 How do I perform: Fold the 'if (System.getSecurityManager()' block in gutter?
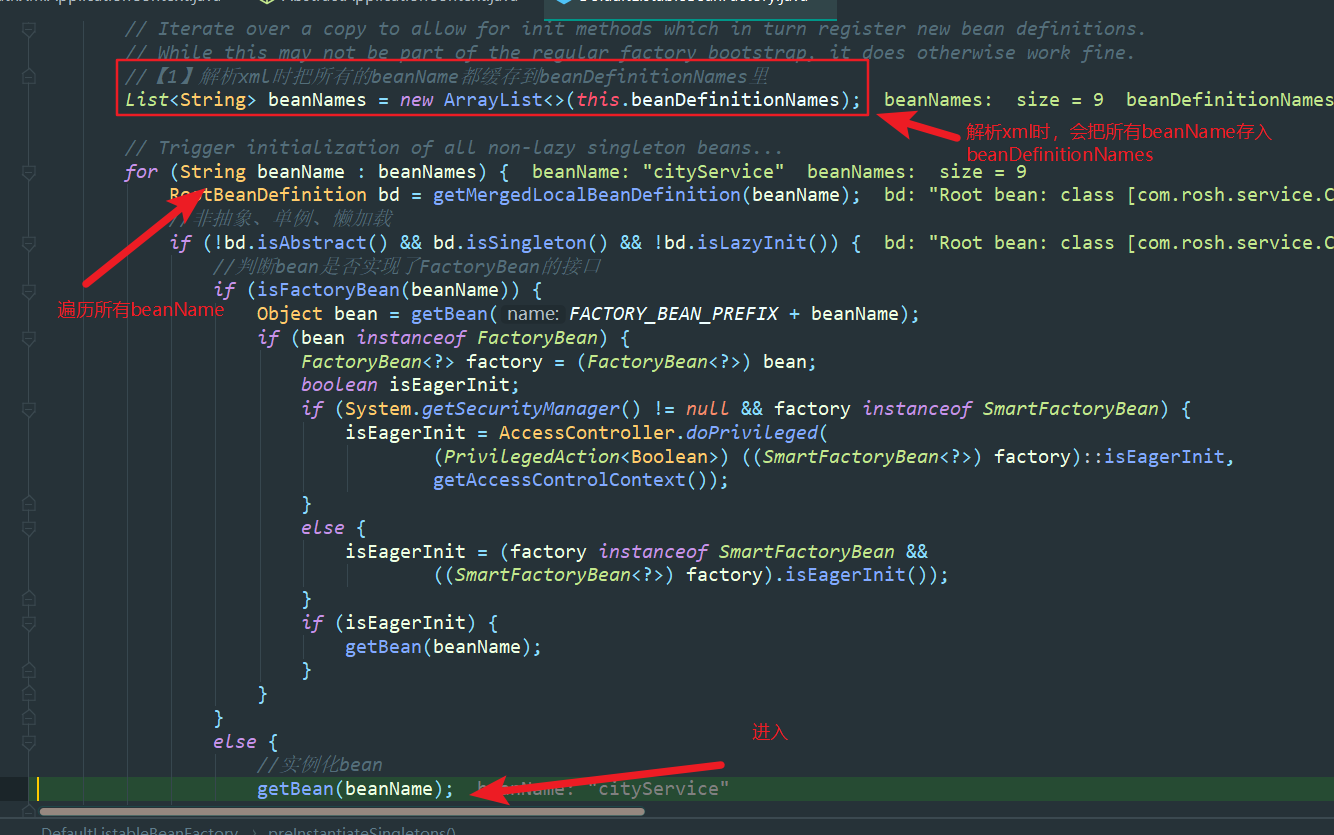coord(29,409)
